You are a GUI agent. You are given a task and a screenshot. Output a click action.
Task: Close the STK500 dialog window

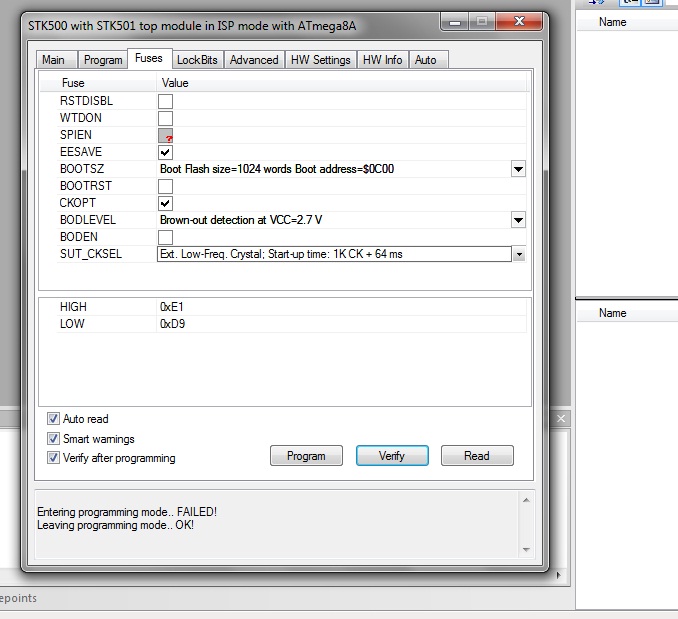point(519,21)
